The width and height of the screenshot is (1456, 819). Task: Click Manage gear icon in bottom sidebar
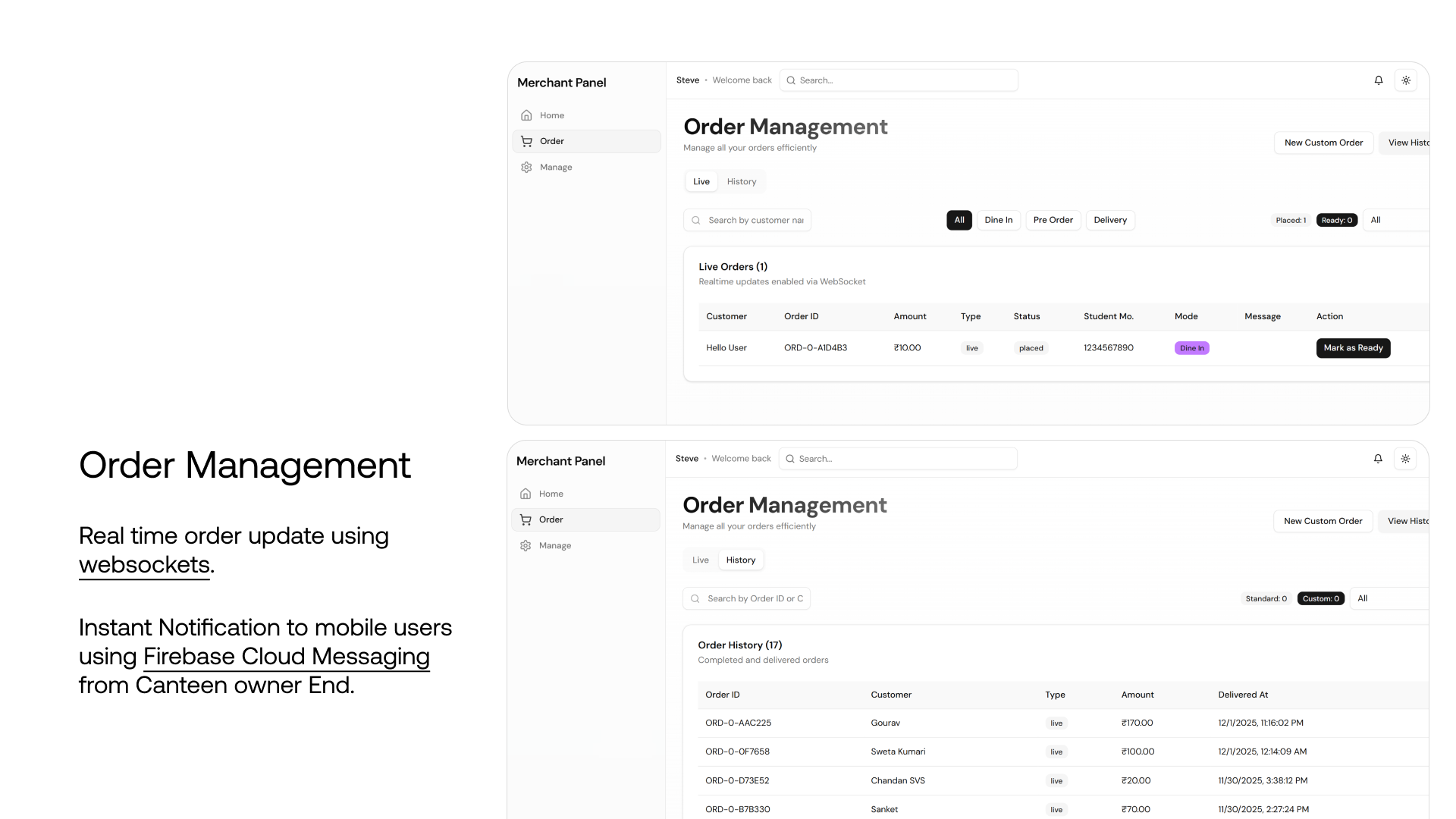click(x=526, y=546)
